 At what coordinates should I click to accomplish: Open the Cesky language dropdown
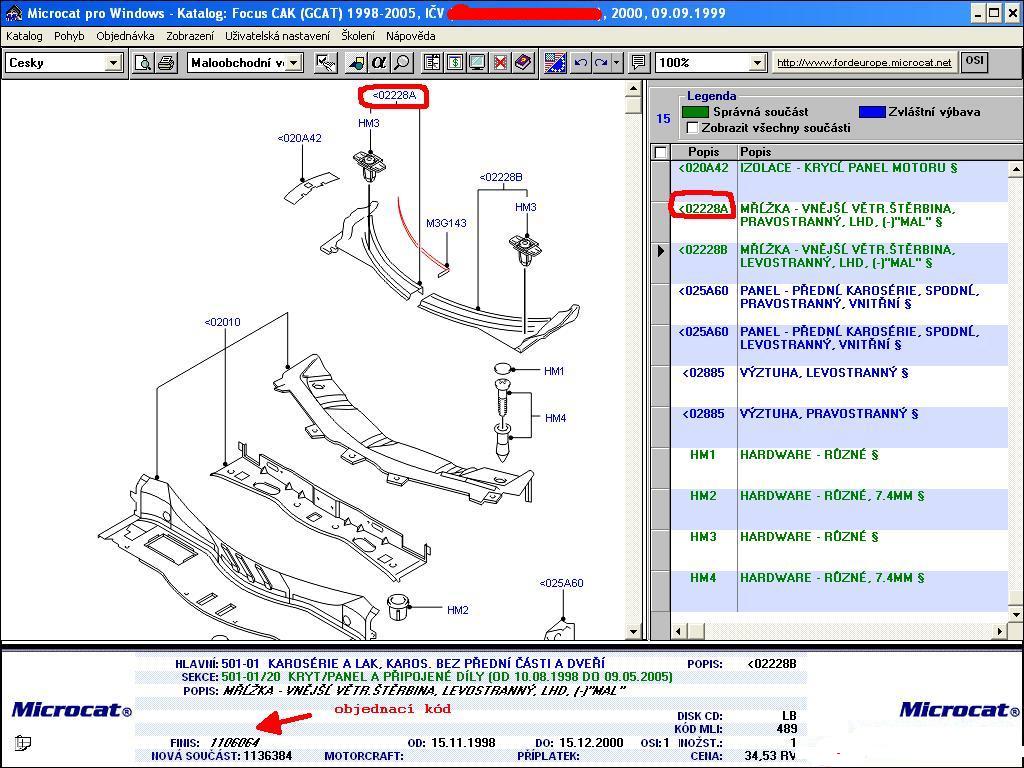click(x=113, y=63)
